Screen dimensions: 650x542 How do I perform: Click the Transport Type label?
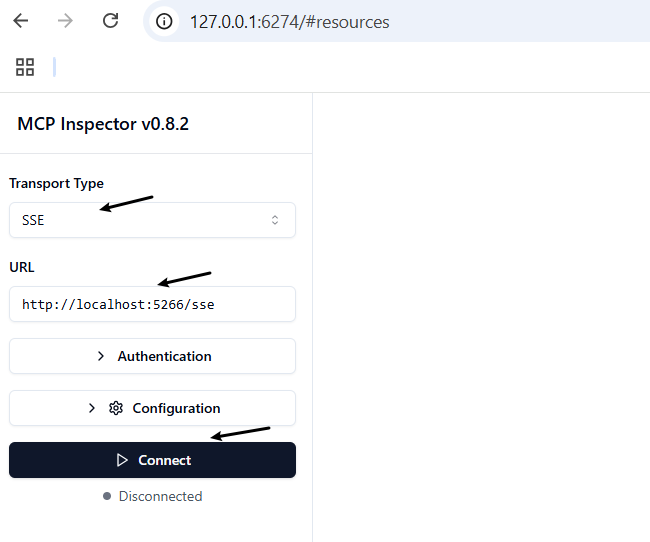(x=56, y=183)
